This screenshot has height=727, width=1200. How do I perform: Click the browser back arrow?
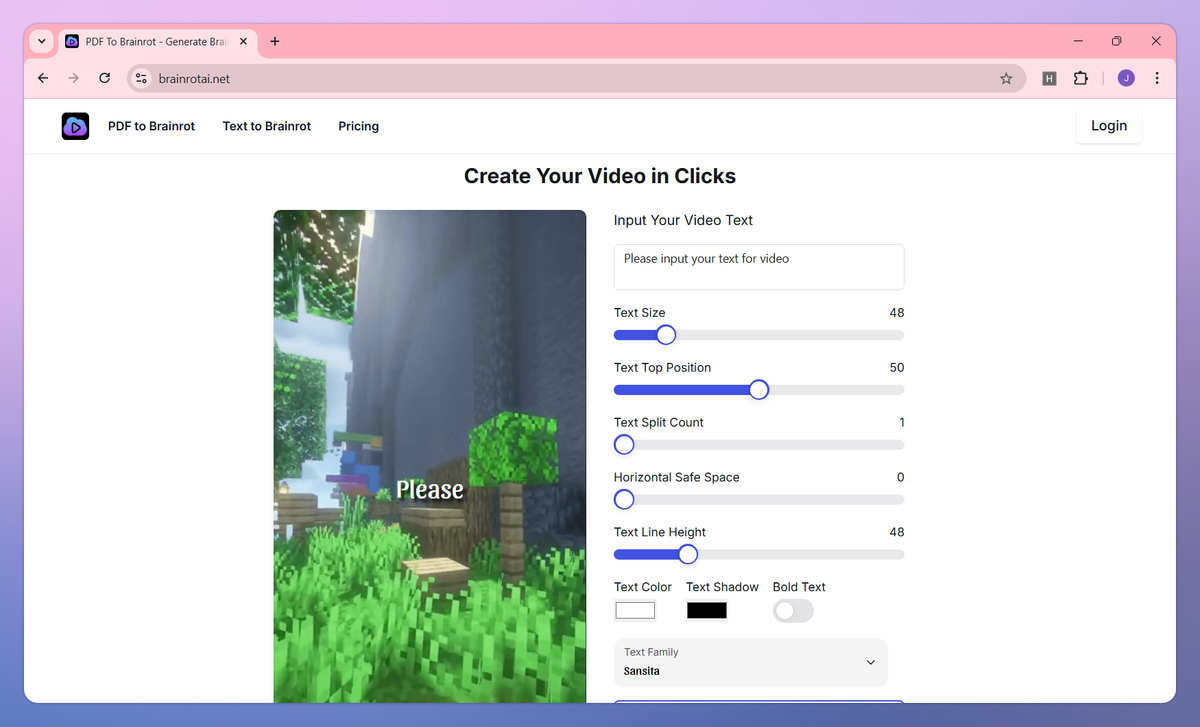click(x=42, y=77)
